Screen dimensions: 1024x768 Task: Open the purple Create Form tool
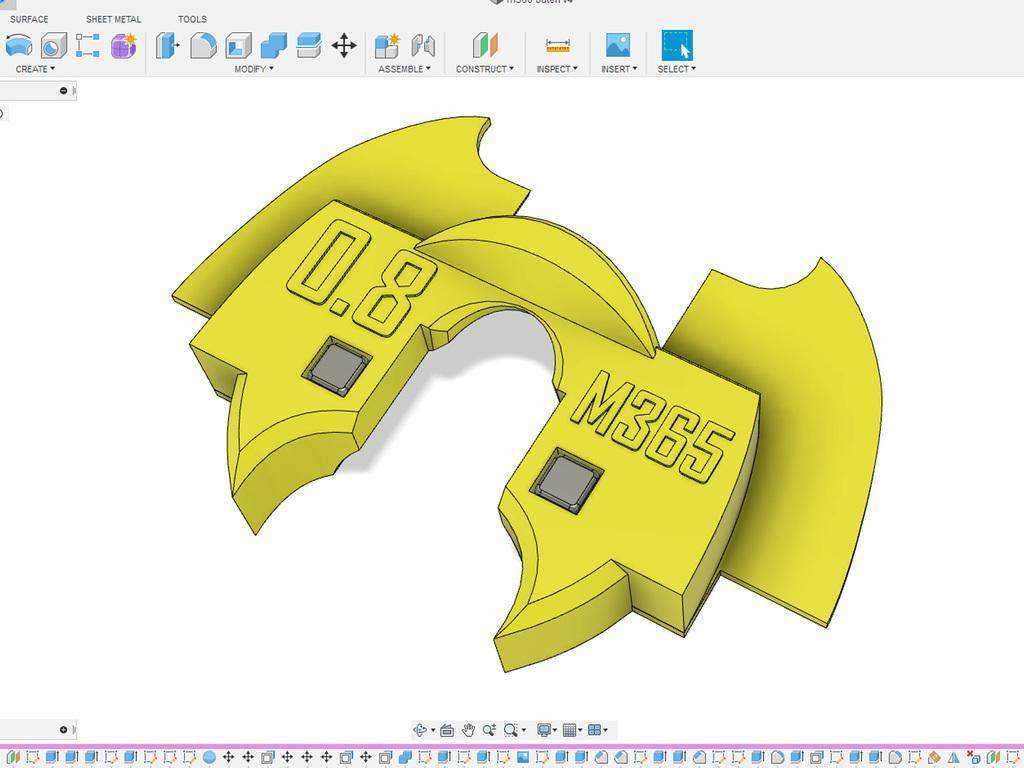(x=123, y=46)
